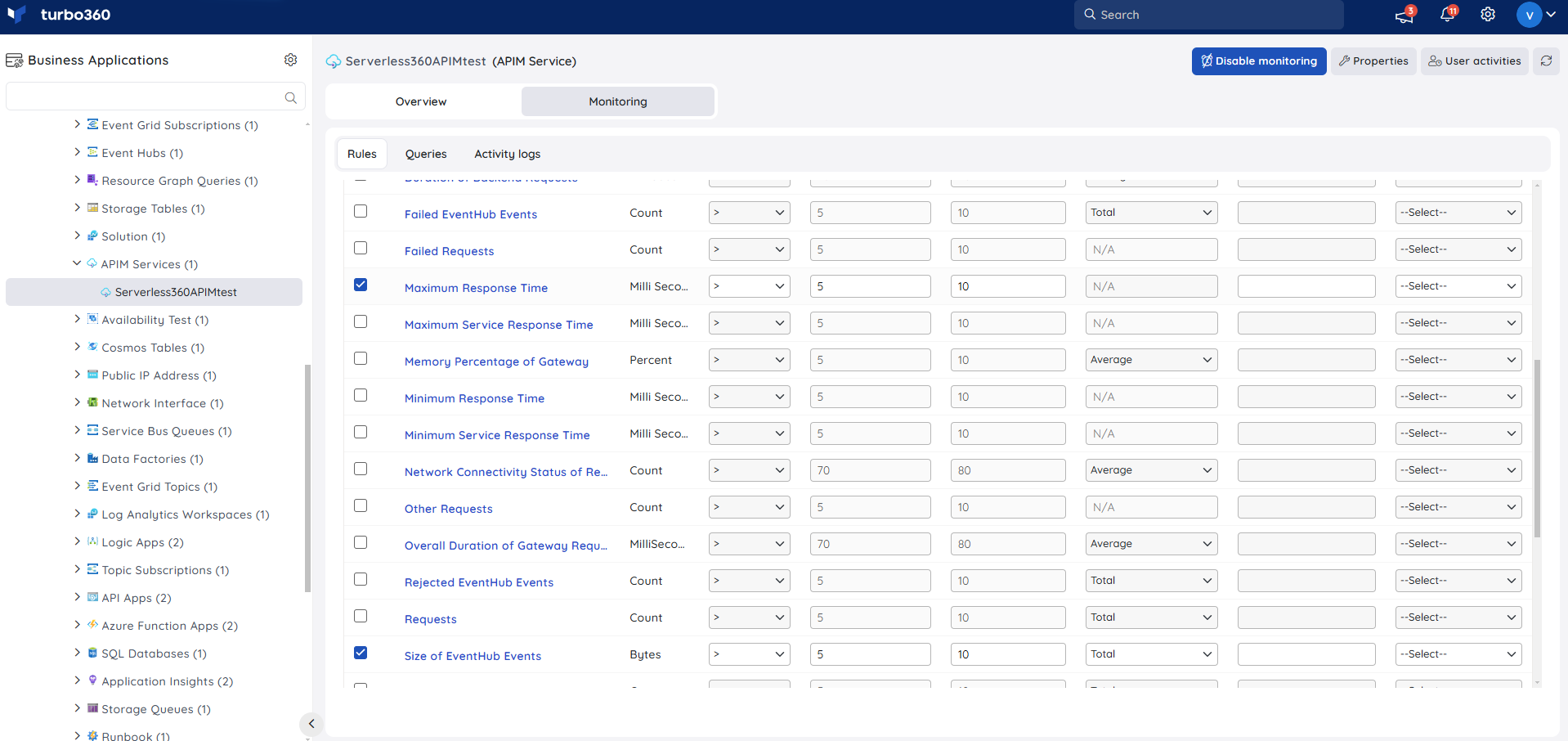The image size is (1568, 741).
Task: Click the SQL Databases icon
Action: (92, 653)
